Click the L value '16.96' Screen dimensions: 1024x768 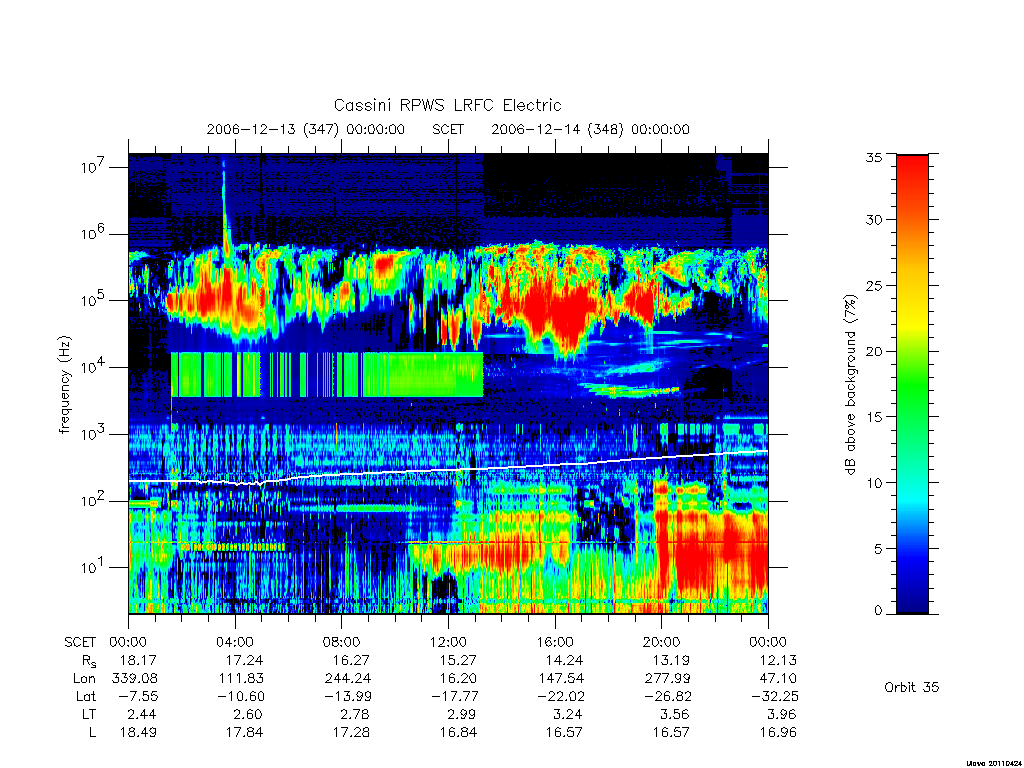778,732
